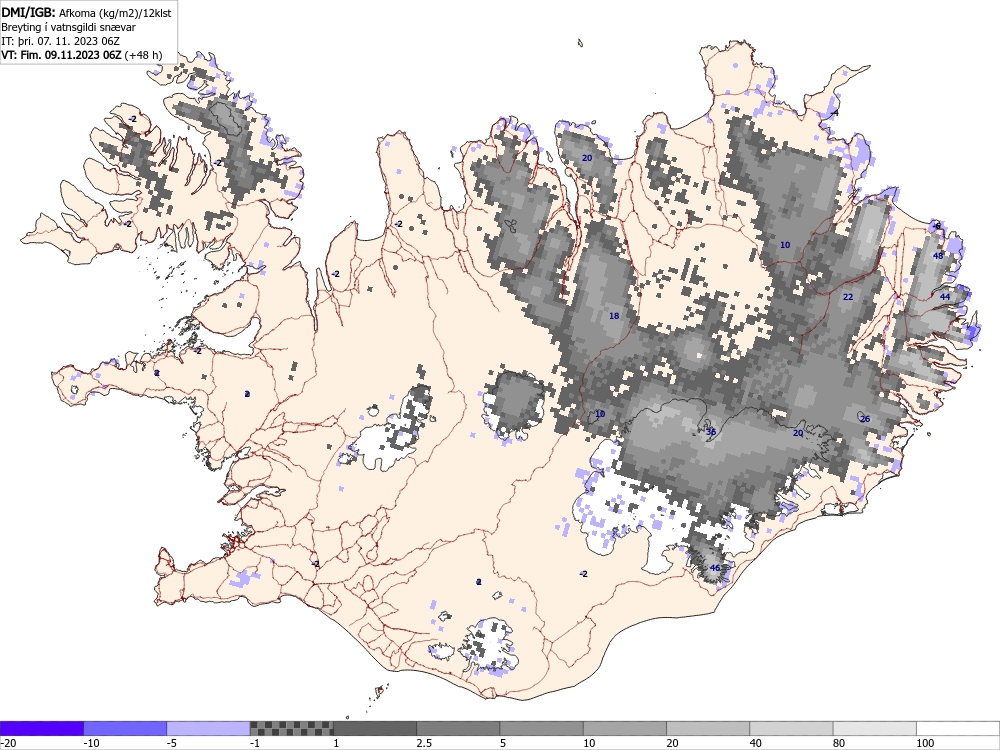This screenshot has height=750, width=1000.
Task: Click the "100" legend scale label
Action: (x=925, y=744)
